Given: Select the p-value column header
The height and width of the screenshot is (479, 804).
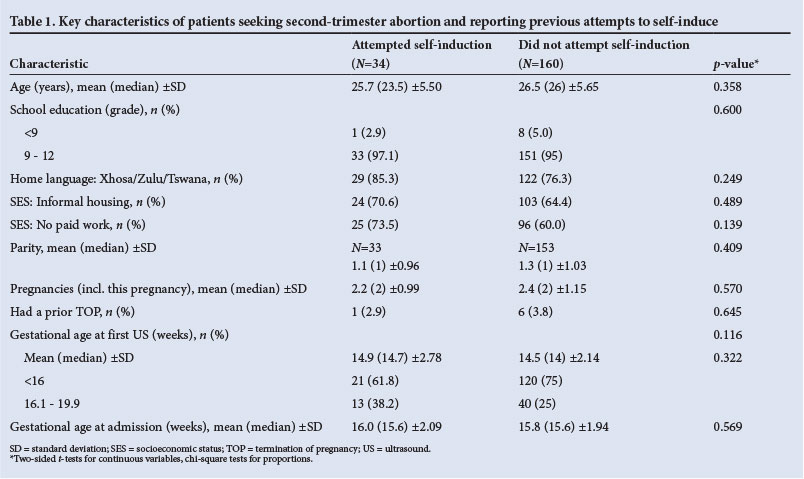Looking at the screenshot, I should pos(732,63).
